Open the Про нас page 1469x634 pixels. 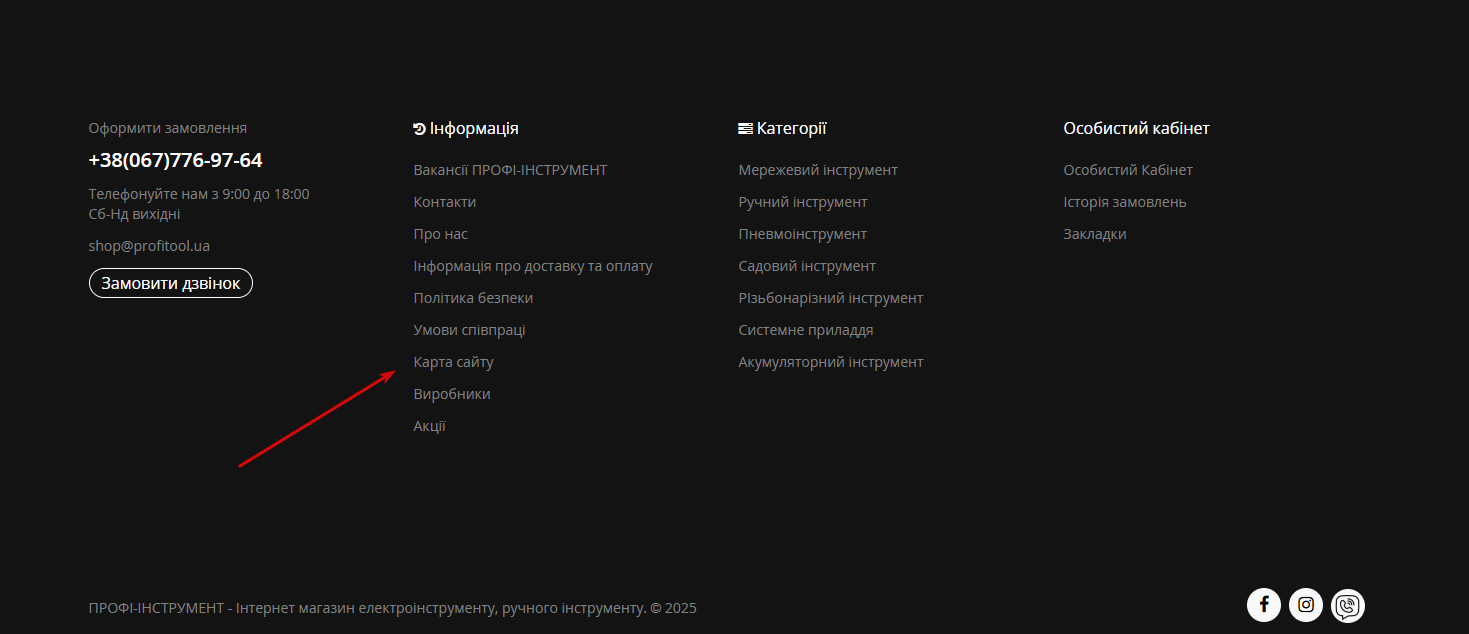tap(441, 234)
